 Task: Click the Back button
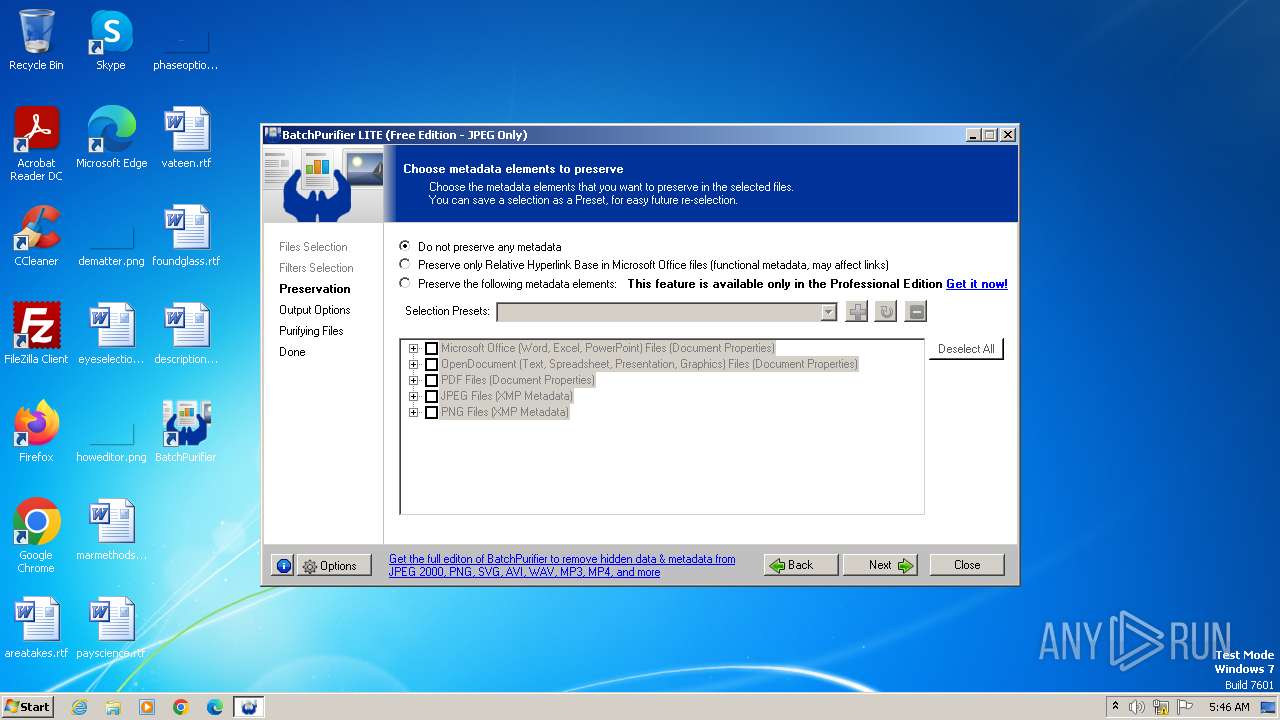(801, 565)
